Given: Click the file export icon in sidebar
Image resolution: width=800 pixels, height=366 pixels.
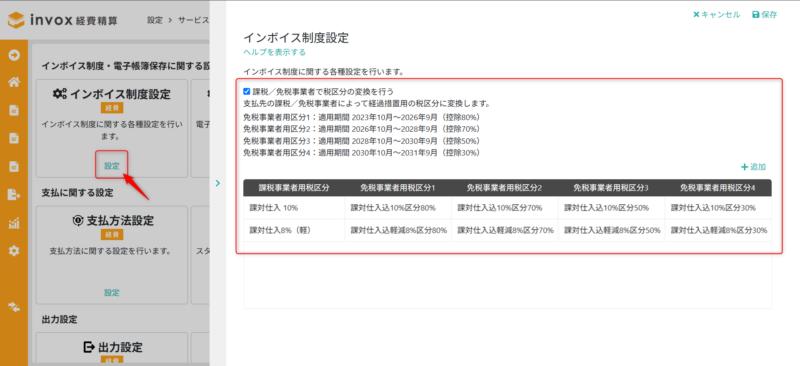Looking at the screenshot, I should 14,194.
